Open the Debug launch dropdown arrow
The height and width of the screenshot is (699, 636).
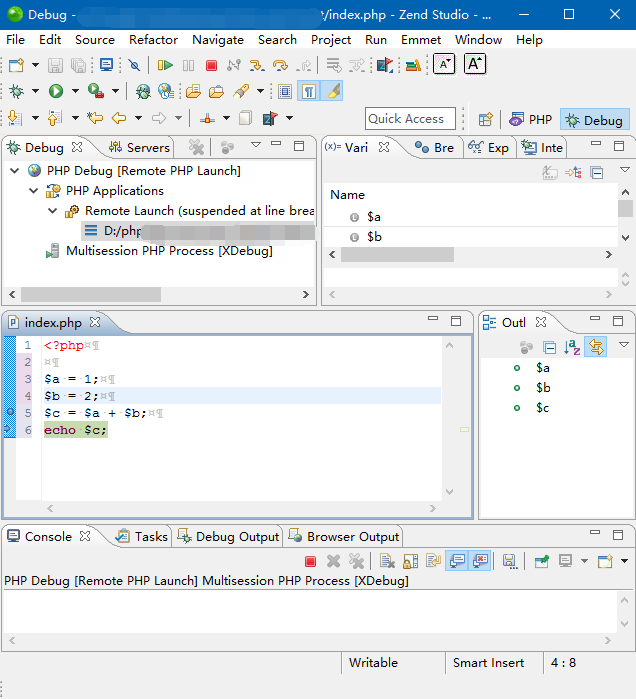pos(35,91)
